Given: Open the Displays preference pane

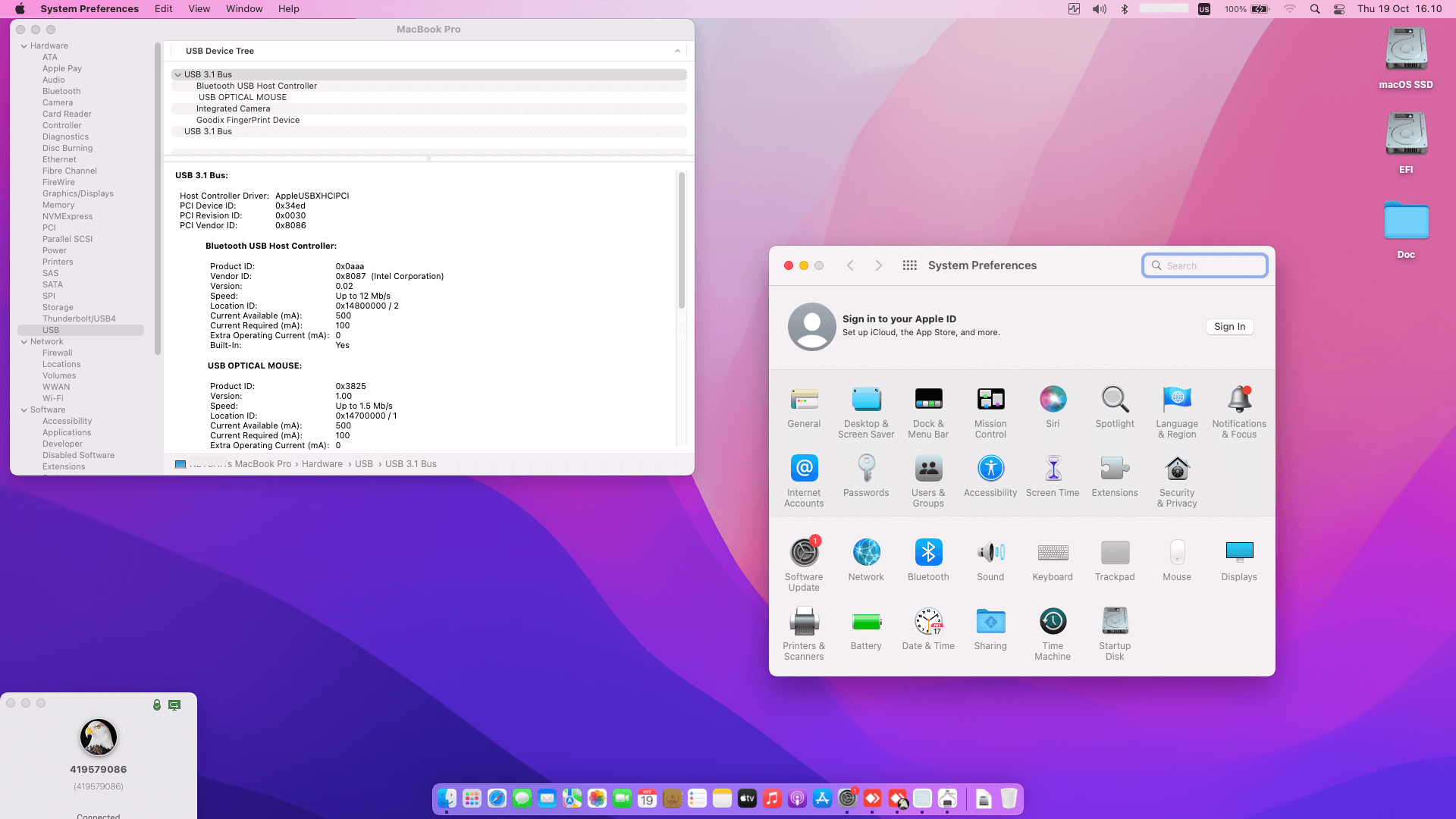Looking at the screenshot, I should tap(1238, 553).
